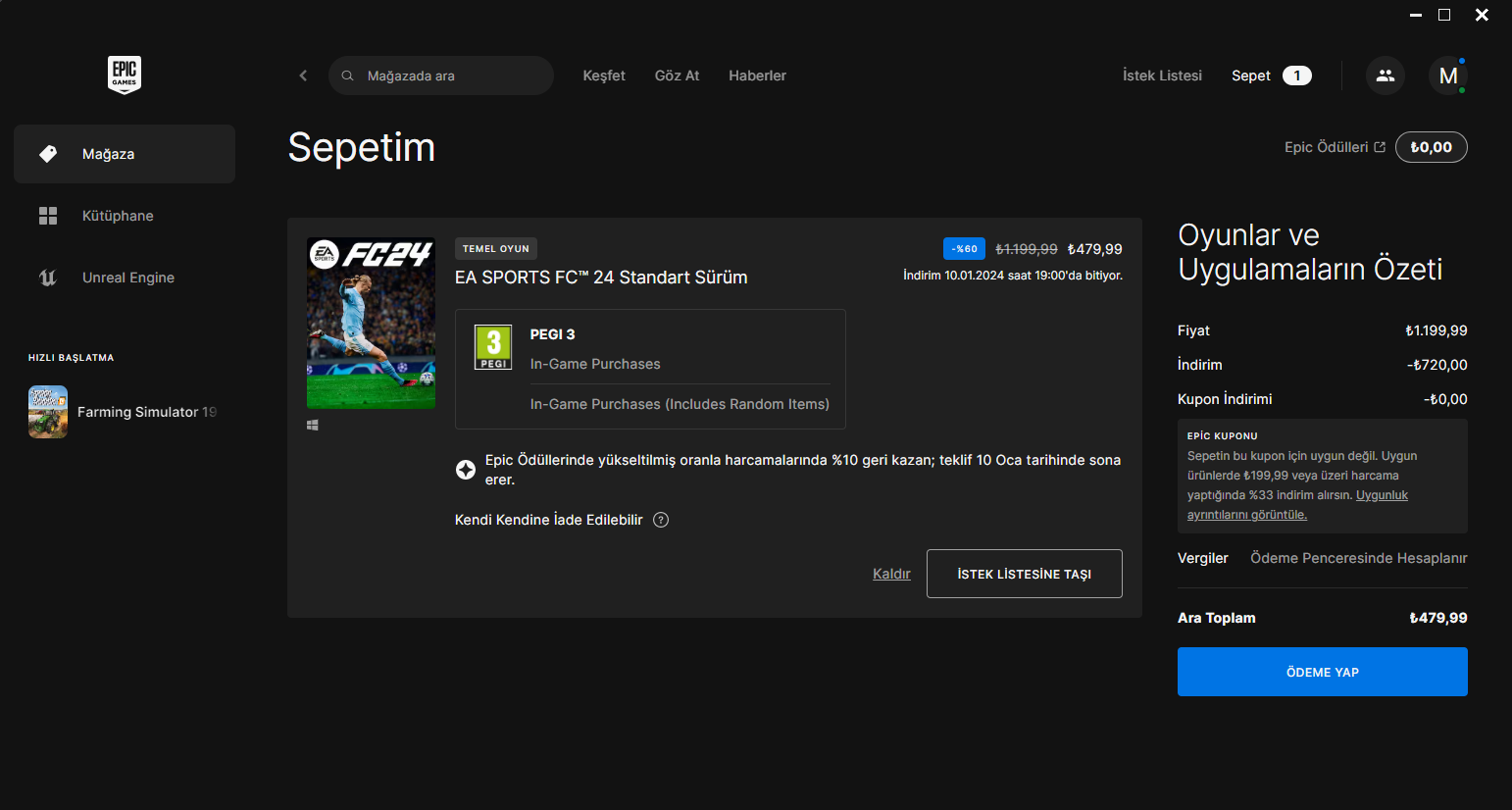The image size is (1512, 810).
Task: Open the M profile avatar
Action: point(1448,76)
